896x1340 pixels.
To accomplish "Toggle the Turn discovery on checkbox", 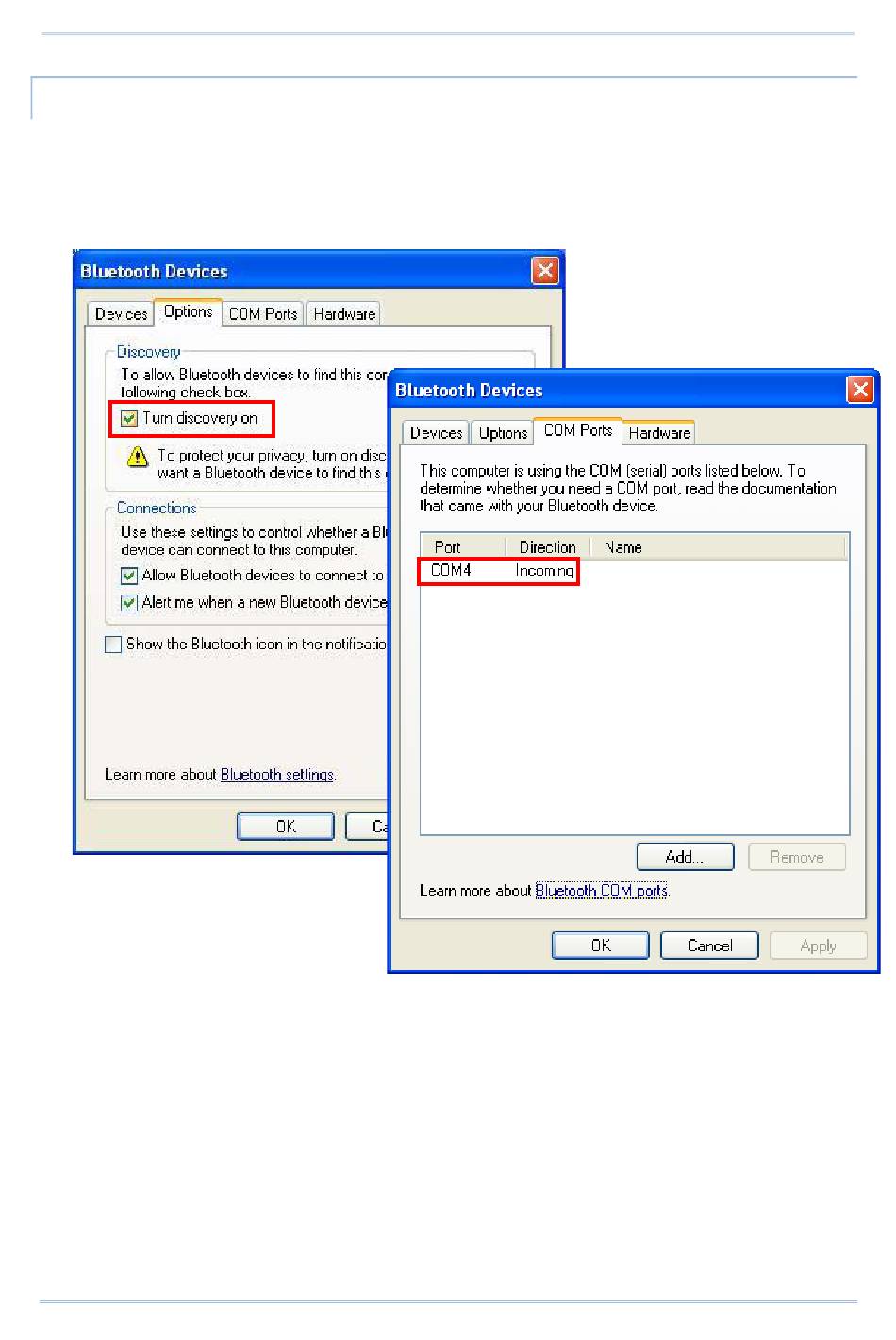I will [130, 419].
